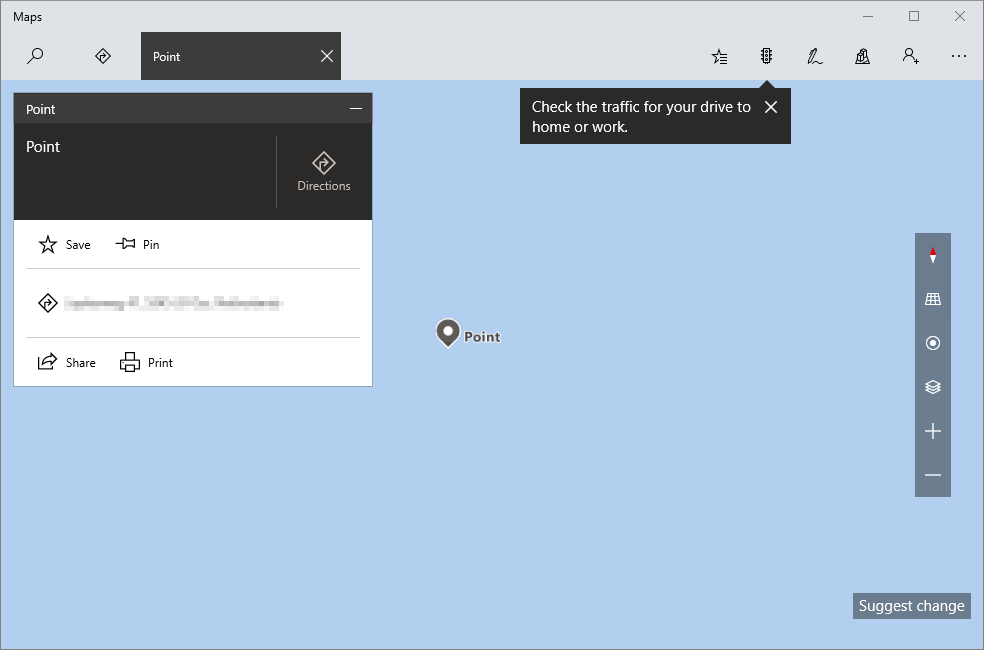
Task: Open the Directions tab icon in toolbar
Action: pyautogui.click(x=103, y=56)
